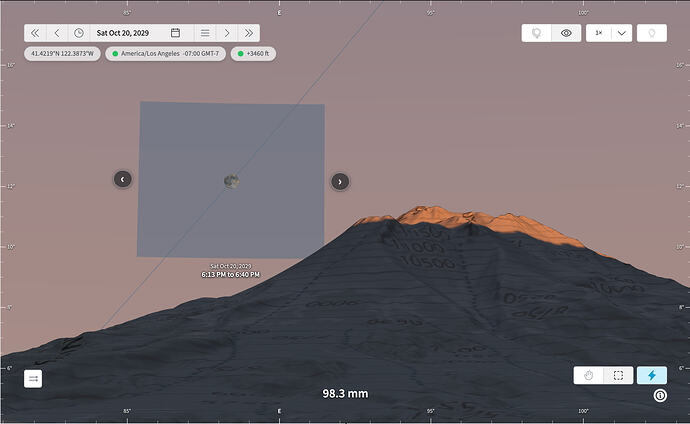This screenshot has width=690, height=424.
Task: Go to next event with right circle arrow
Action: 340,181
